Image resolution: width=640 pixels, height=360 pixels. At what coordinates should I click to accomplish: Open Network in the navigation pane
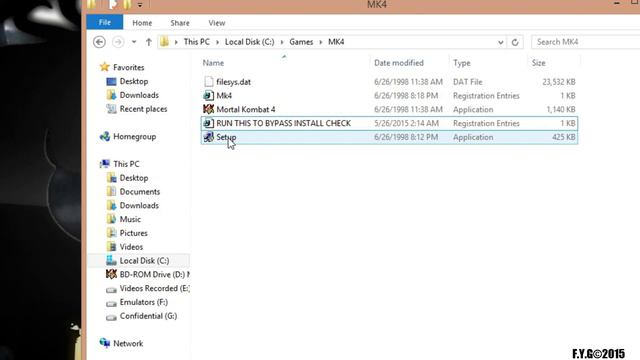tap(128, 344)
